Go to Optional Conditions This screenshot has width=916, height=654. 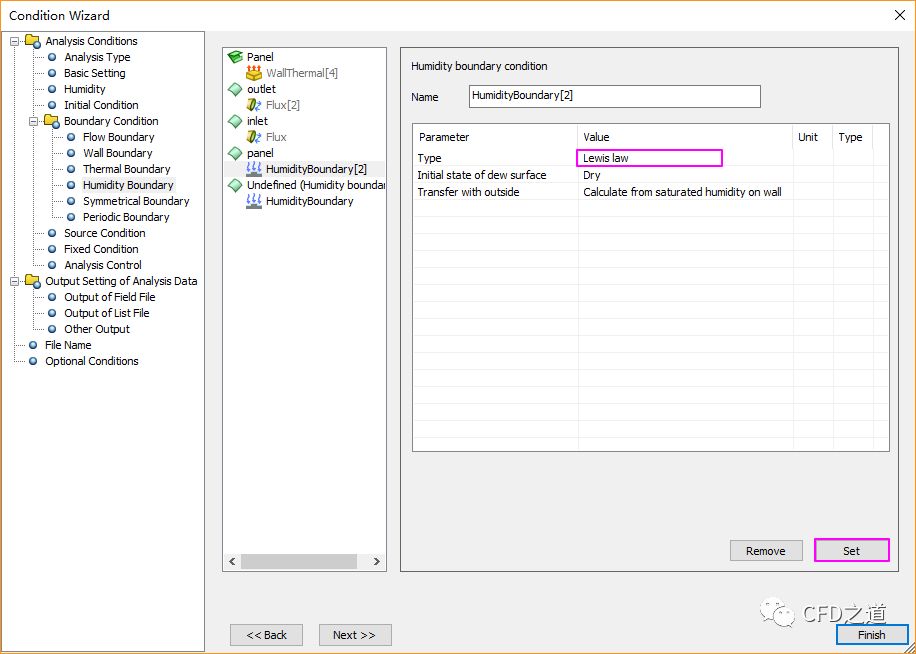[91, 361]
